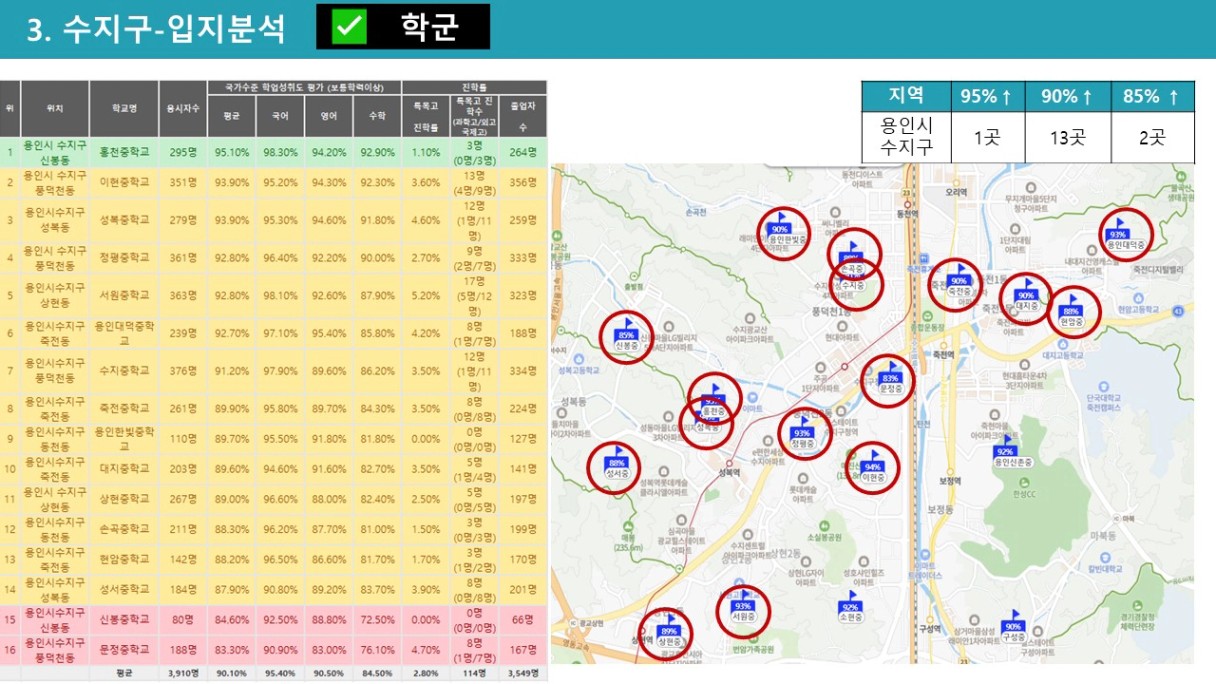Image resolution: width=1216 pixels, height=684 pixels.
Task: Click the 3,910명 total in the bottom row
Action: (183, 673)
